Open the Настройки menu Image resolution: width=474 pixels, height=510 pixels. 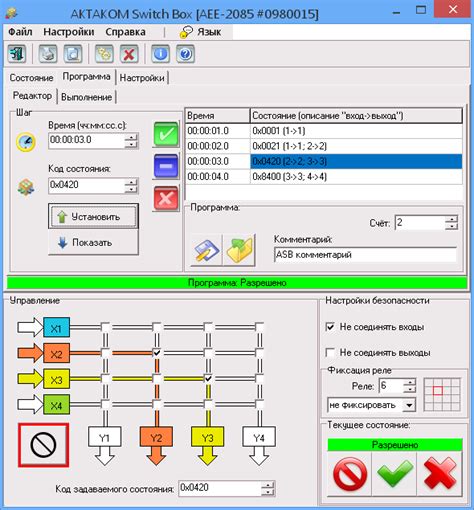(69, 32)
